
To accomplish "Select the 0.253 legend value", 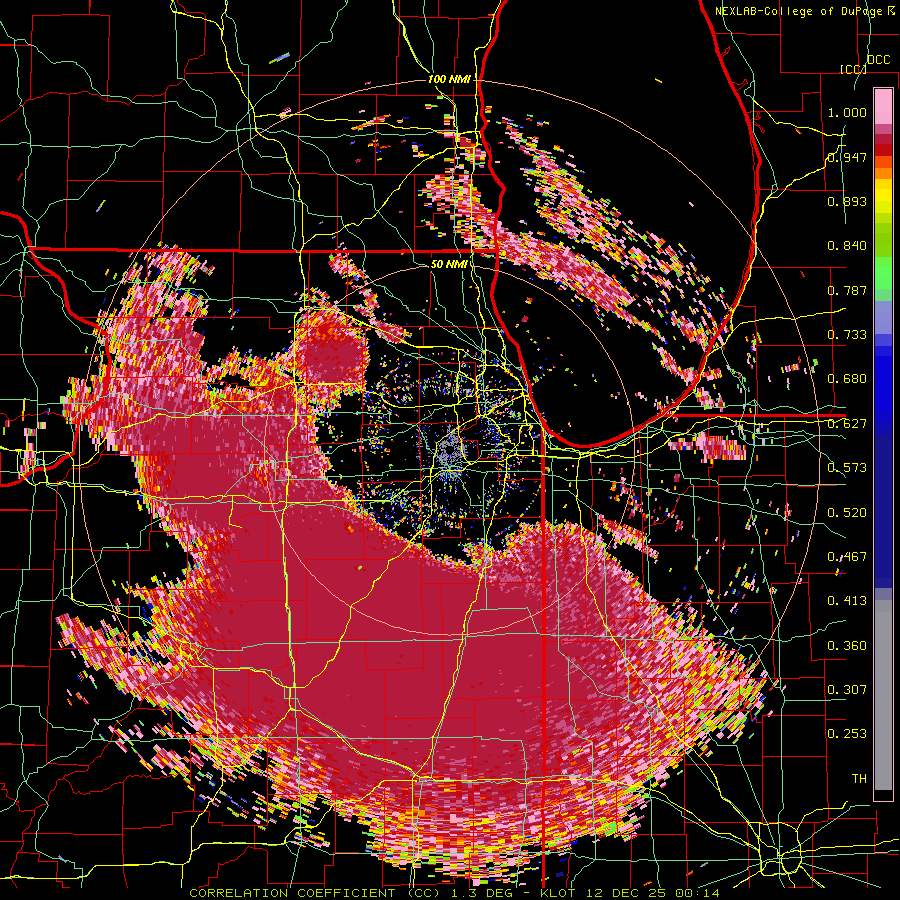I will coord(847,734).
